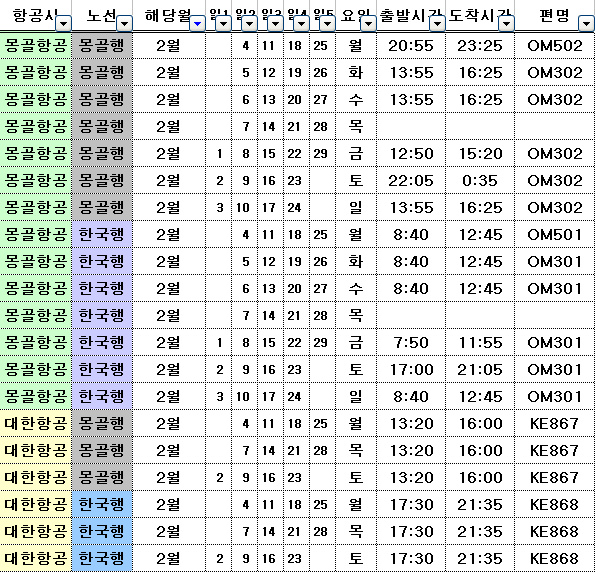Click the 21:05 arrival time cell

pyautogui.click(x=480, y=370)
